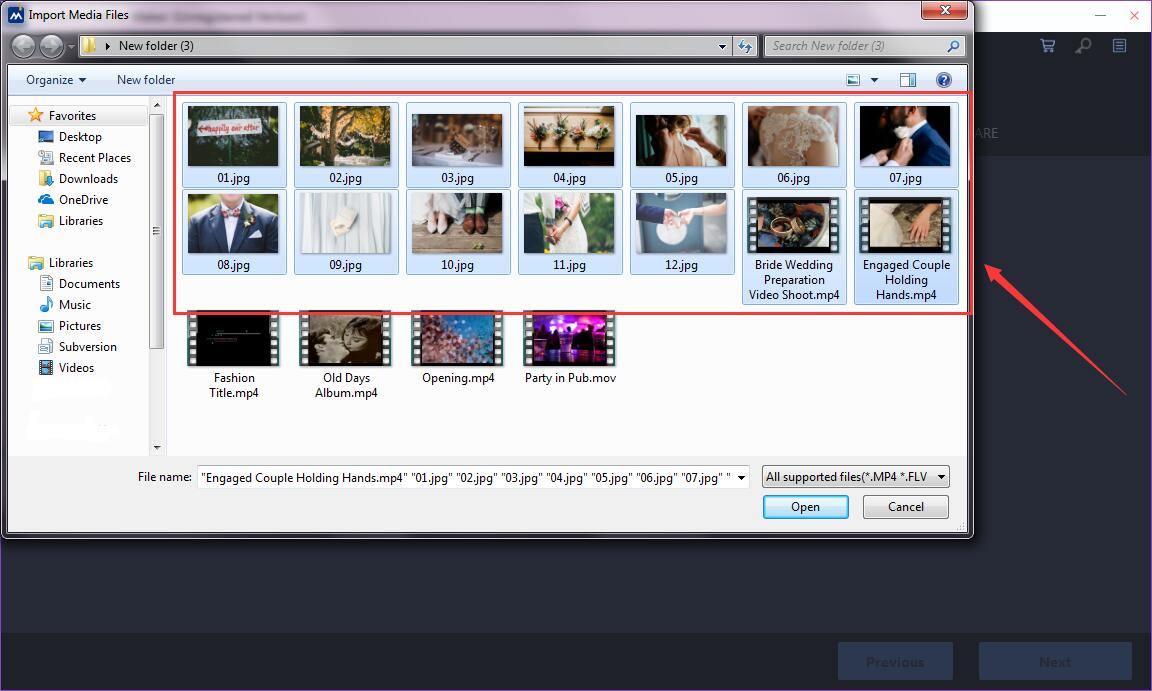The image size is (1152, 691).
Task: Click the Cancel button
Action: pos(906,507)
